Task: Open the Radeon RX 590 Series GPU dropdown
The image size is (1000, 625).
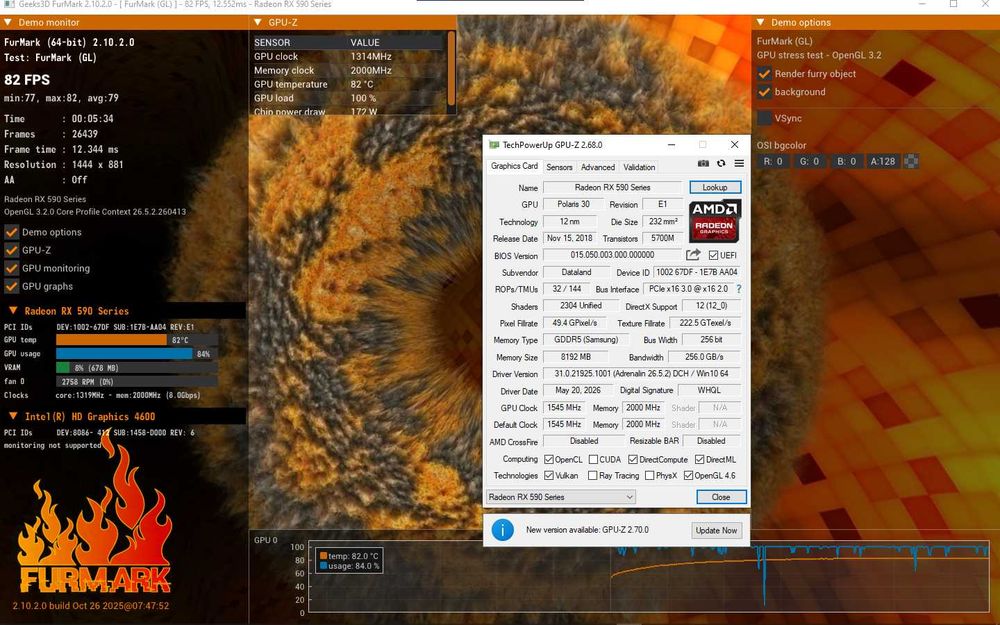Action: coord(561,497)
